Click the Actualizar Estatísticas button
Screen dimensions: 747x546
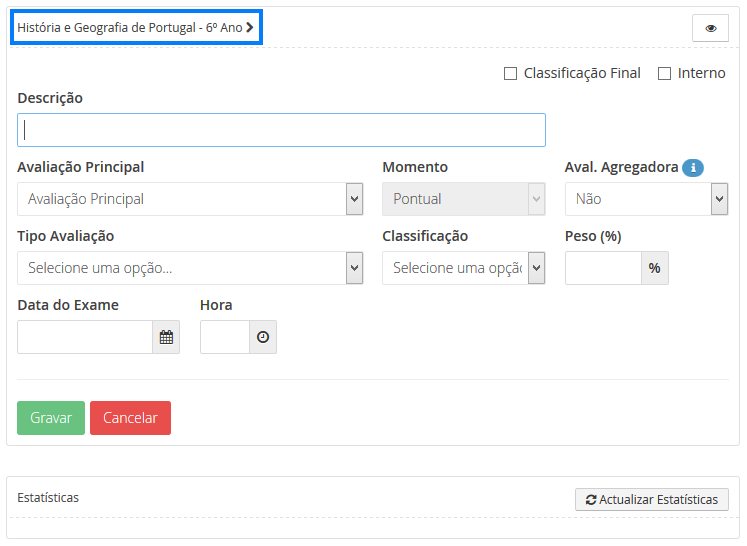[651, 499]
